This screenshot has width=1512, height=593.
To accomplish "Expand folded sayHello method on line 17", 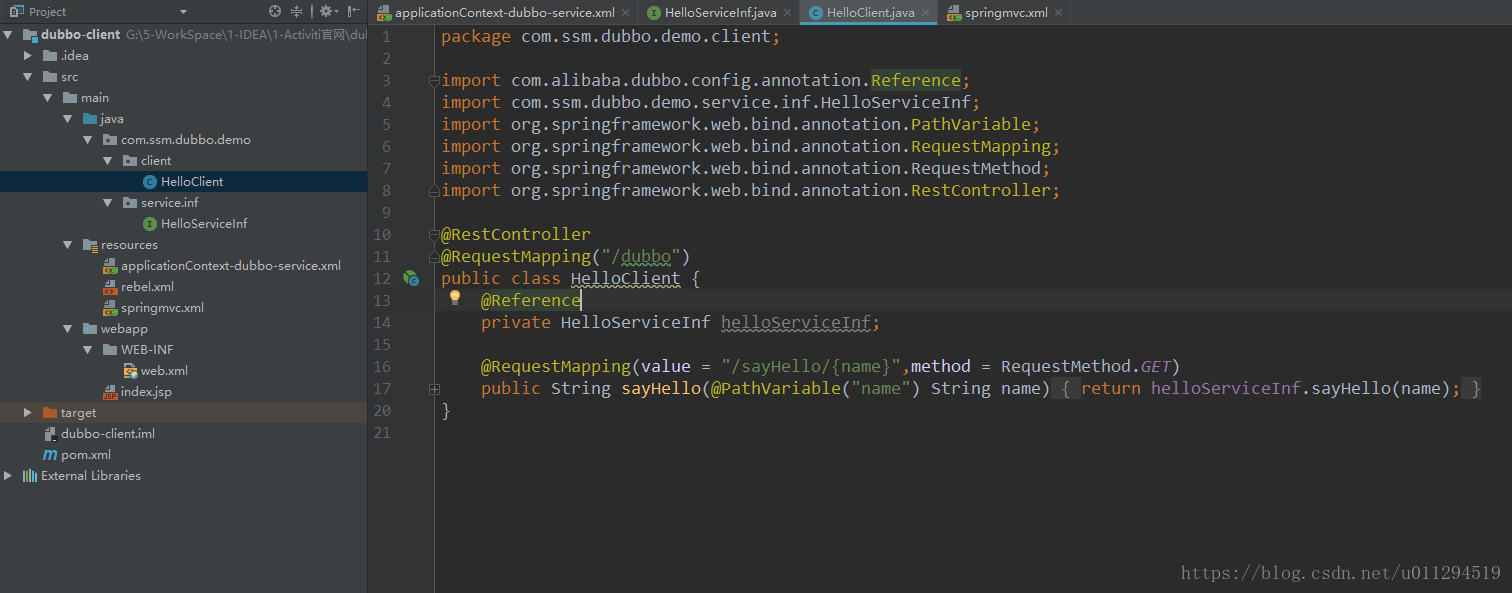I will click(433, 388).
